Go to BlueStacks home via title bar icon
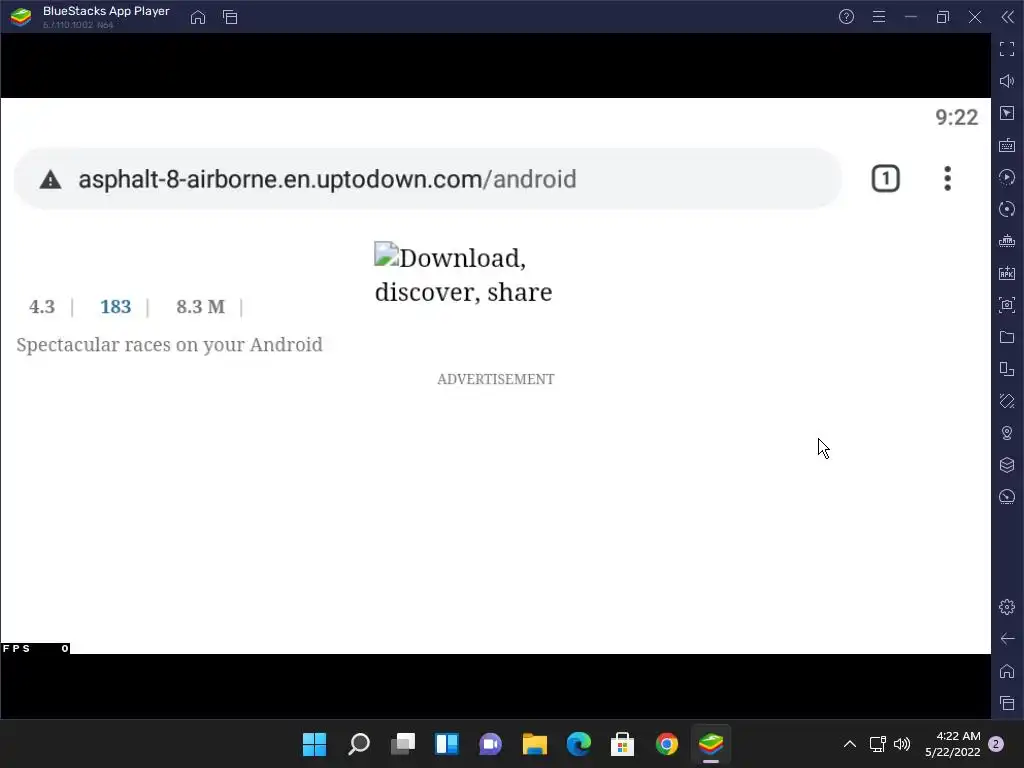Image resolution: width=1024 pixels, height=768 pixels. pyautogui.click(x=198, y=18)
